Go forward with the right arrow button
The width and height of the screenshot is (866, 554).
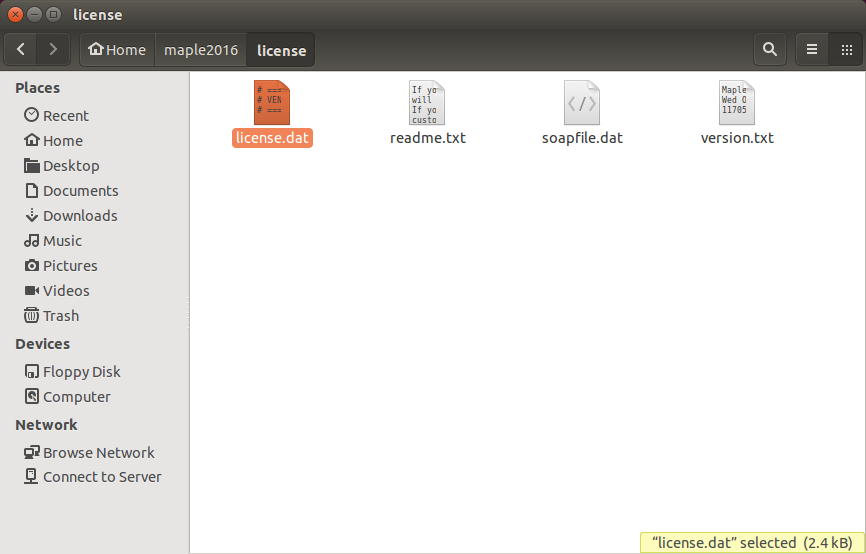pyautogui.click(x=53, y=50)
